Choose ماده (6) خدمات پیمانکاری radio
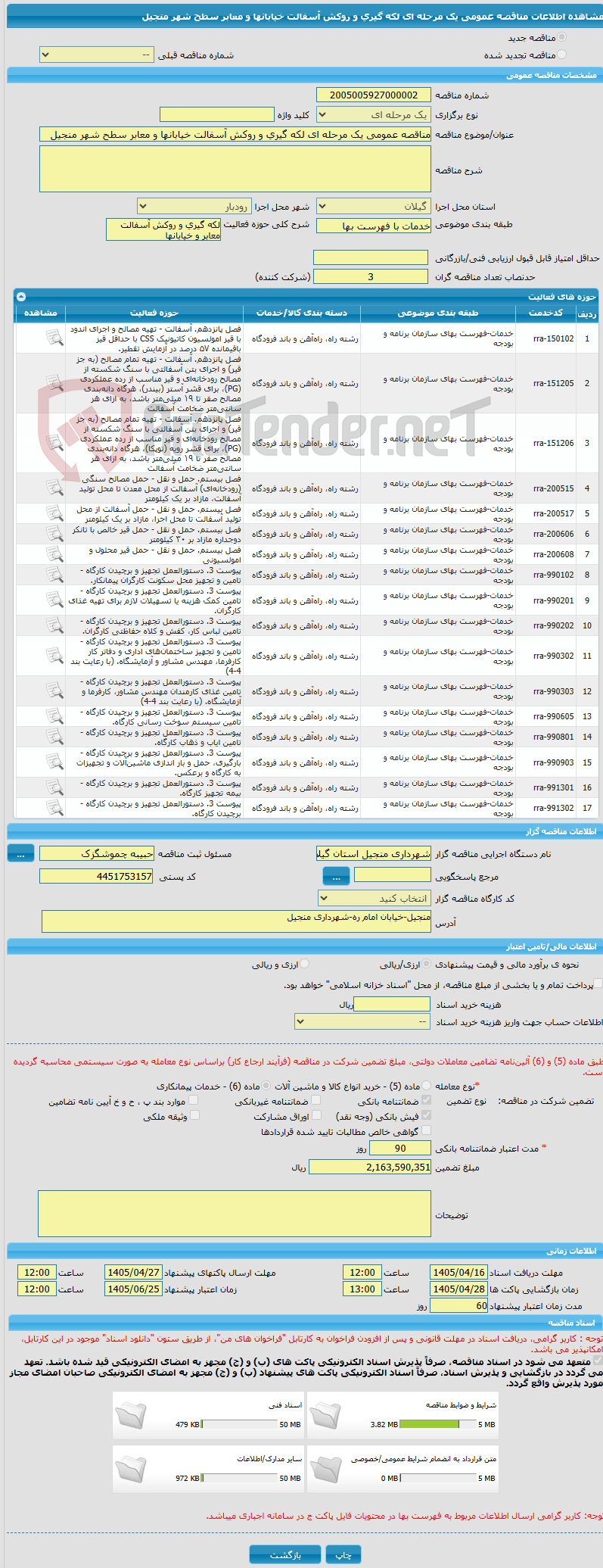Viewport: 603px width, 1568px height. click(266, 1086)
